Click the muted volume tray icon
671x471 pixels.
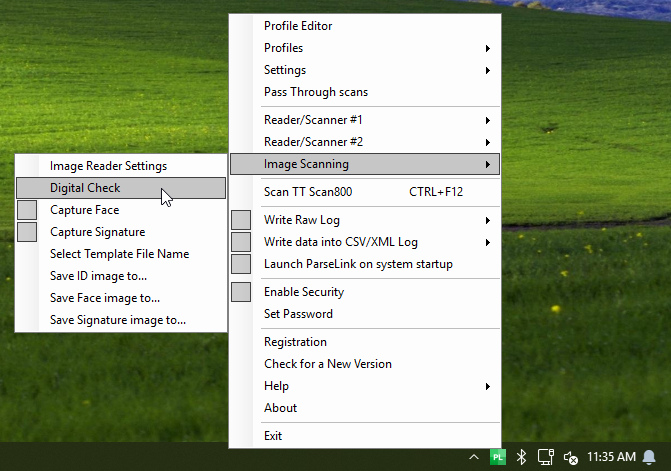(x=570, y=457)
